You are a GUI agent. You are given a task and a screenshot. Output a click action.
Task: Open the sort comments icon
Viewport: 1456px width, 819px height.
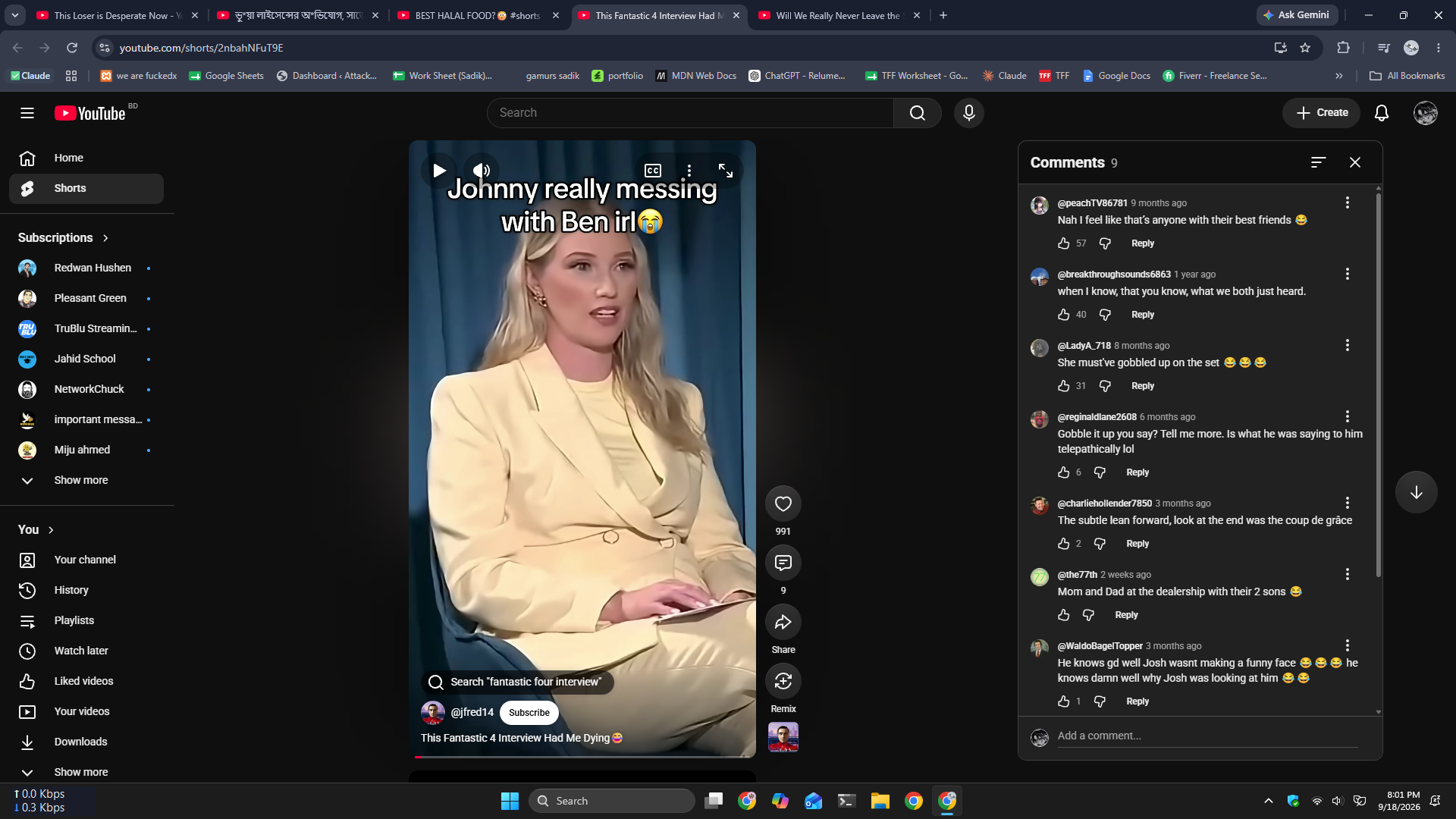[x=1318, y=162]
